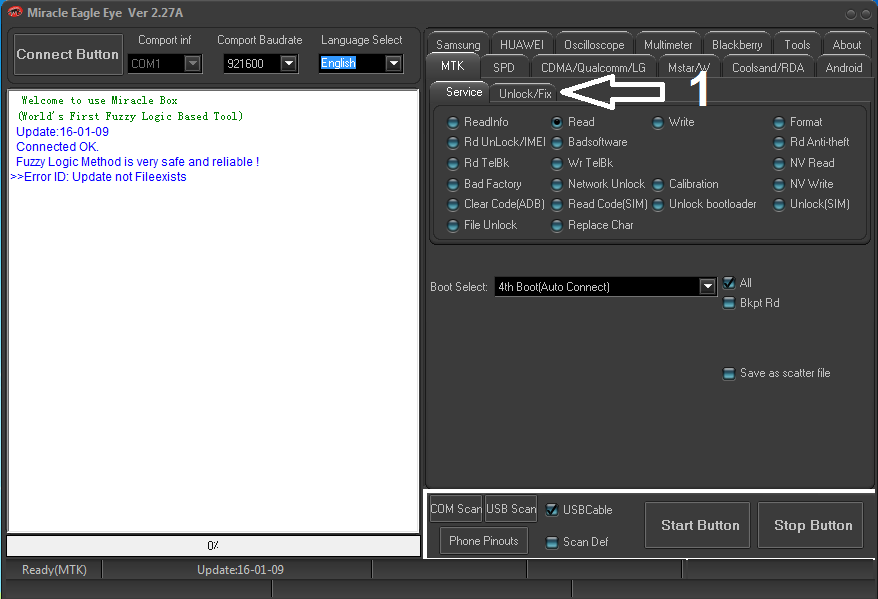Uncheck the All checkbox

(x=728, y=283)
